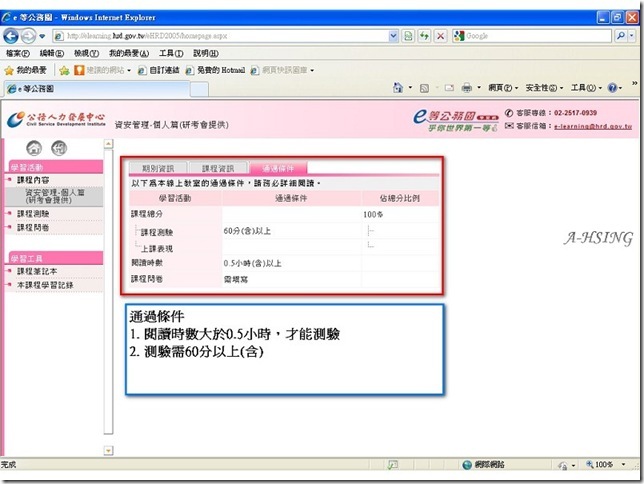Refresh the page with green arrows icon
Screen dimensions: 644x484
click(424, 36)
